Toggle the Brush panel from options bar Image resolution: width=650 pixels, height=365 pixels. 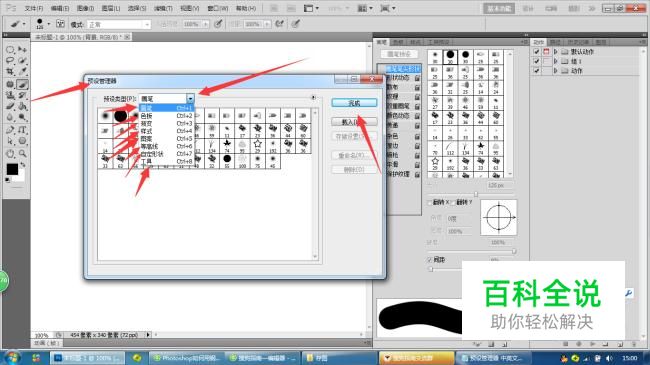(x=60, y=24)
